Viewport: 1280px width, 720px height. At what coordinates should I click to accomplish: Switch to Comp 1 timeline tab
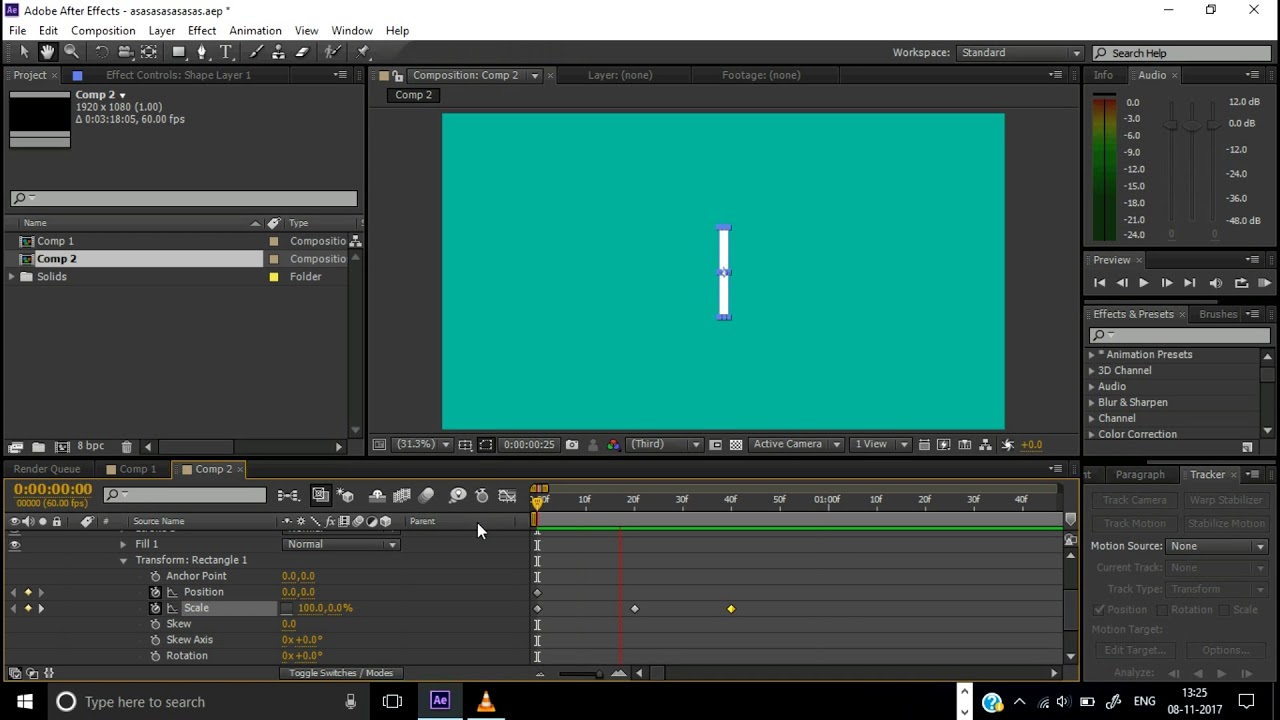click(138, 469)
